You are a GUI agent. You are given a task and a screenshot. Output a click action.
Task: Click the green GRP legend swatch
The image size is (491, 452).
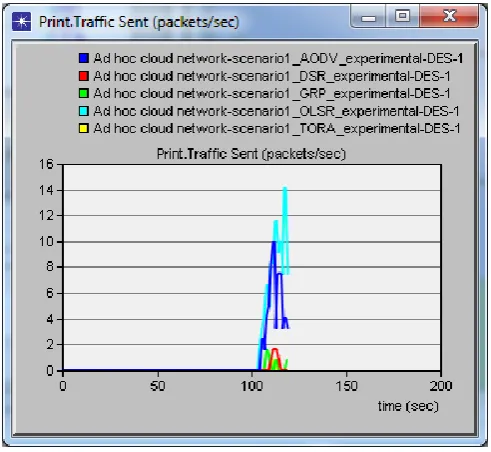click(84, 93)
